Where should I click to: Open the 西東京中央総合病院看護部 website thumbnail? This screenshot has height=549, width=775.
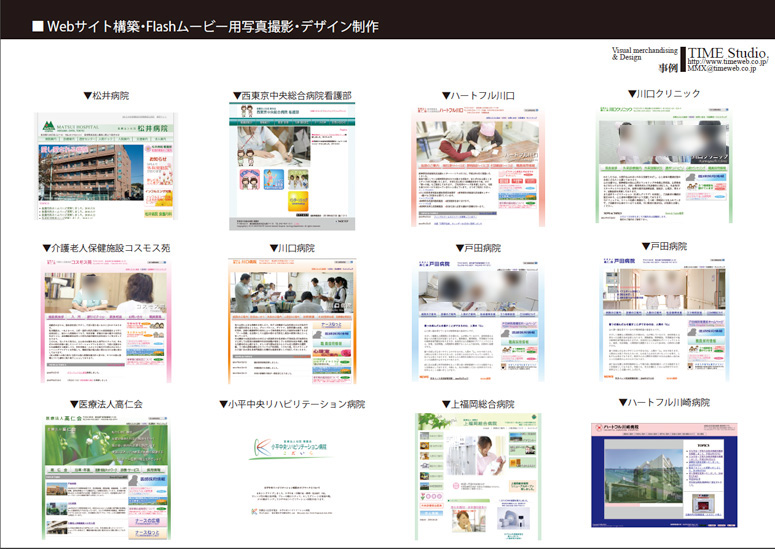pos(292,166)
